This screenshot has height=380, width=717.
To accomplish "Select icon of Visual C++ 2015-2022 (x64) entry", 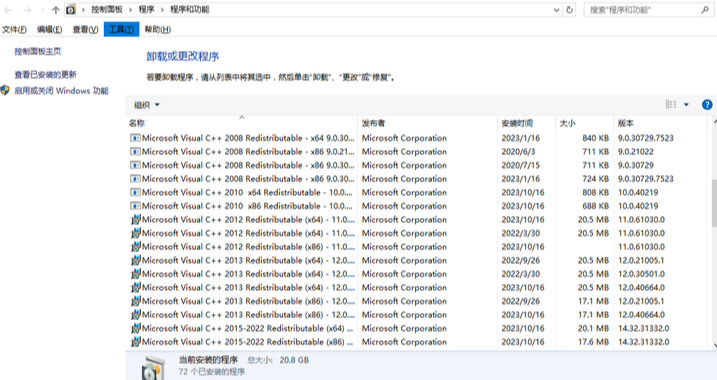I will pos(135,328).
